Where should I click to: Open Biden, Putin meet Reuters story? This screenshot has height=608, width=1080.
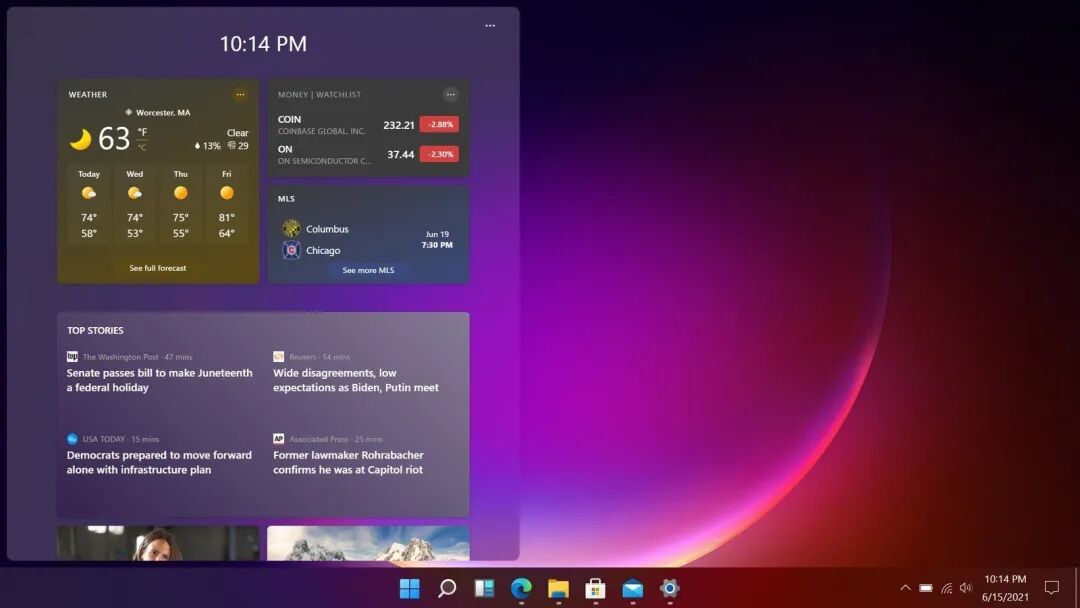coord(356,380)
